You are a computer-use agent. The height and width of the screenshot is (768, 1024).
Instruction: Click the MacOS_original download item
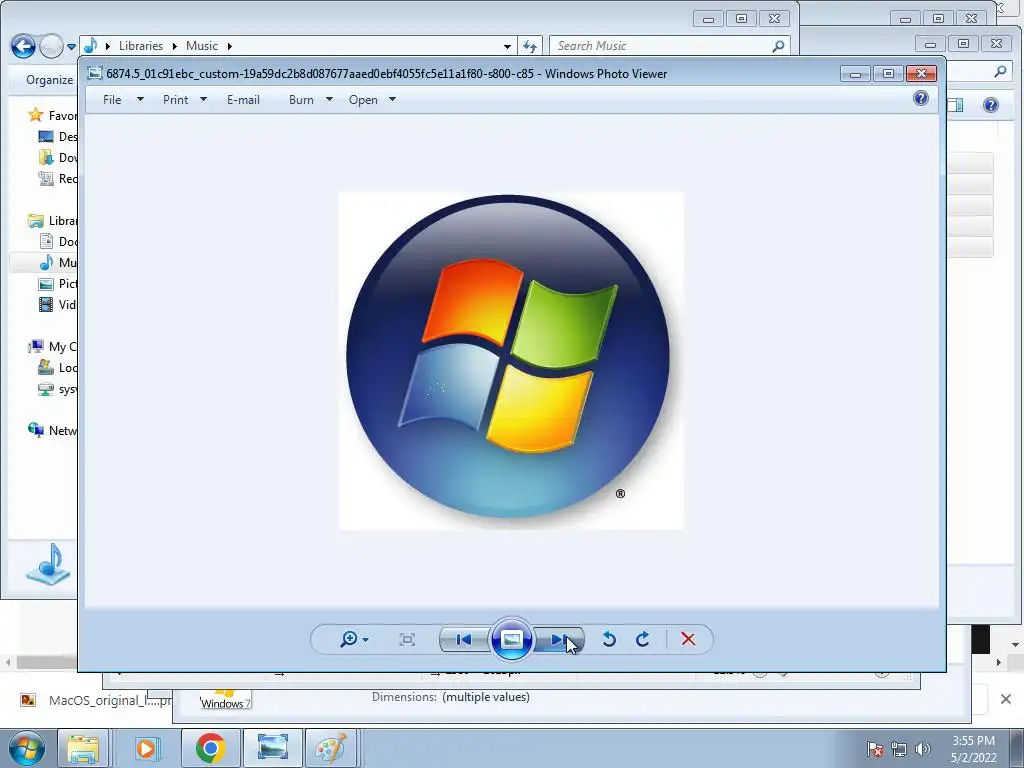point(95,701)
